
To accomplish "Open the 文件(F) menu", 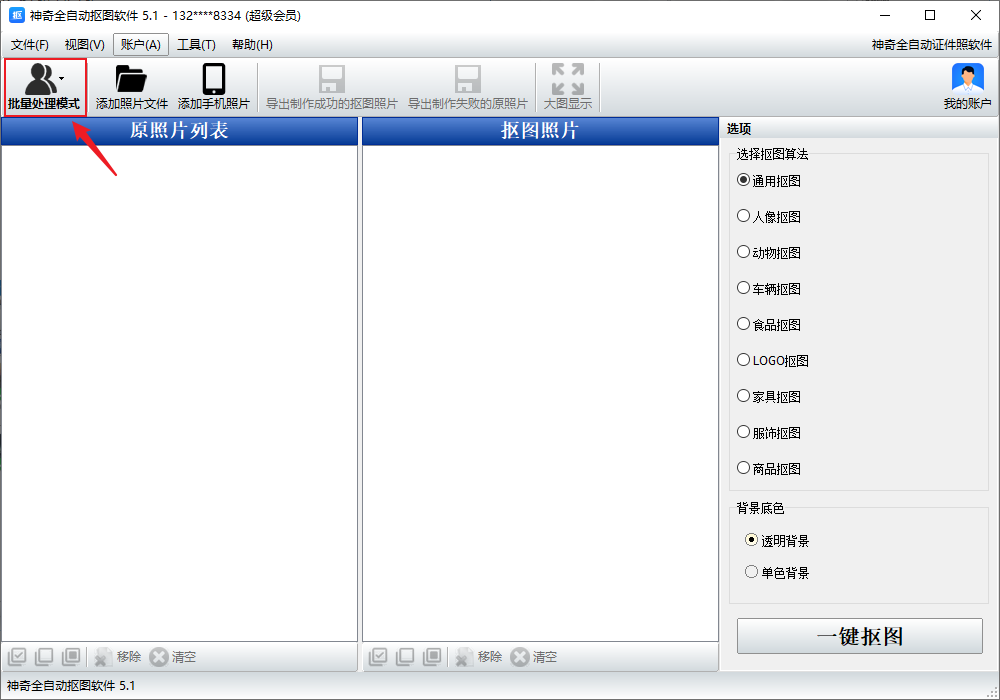I will coord(29,45).
